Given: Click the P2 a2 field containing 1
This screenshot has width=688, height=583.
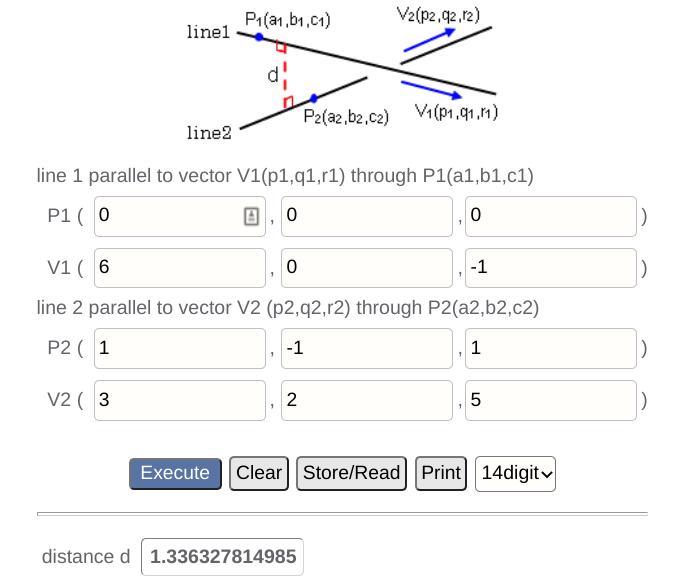Looking at the screenshot, I should pyautogui.click(x=180, y=348).
